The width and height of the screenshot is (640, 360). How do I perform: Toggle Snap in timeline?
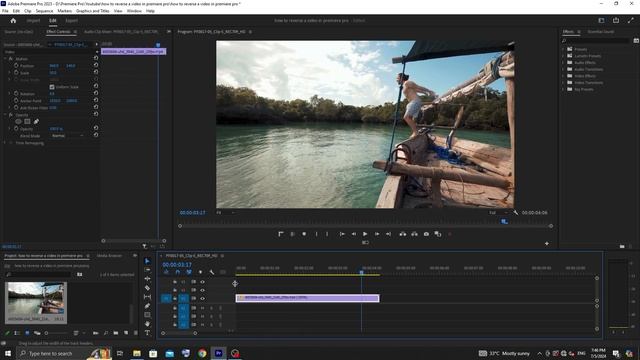[178, 272]
